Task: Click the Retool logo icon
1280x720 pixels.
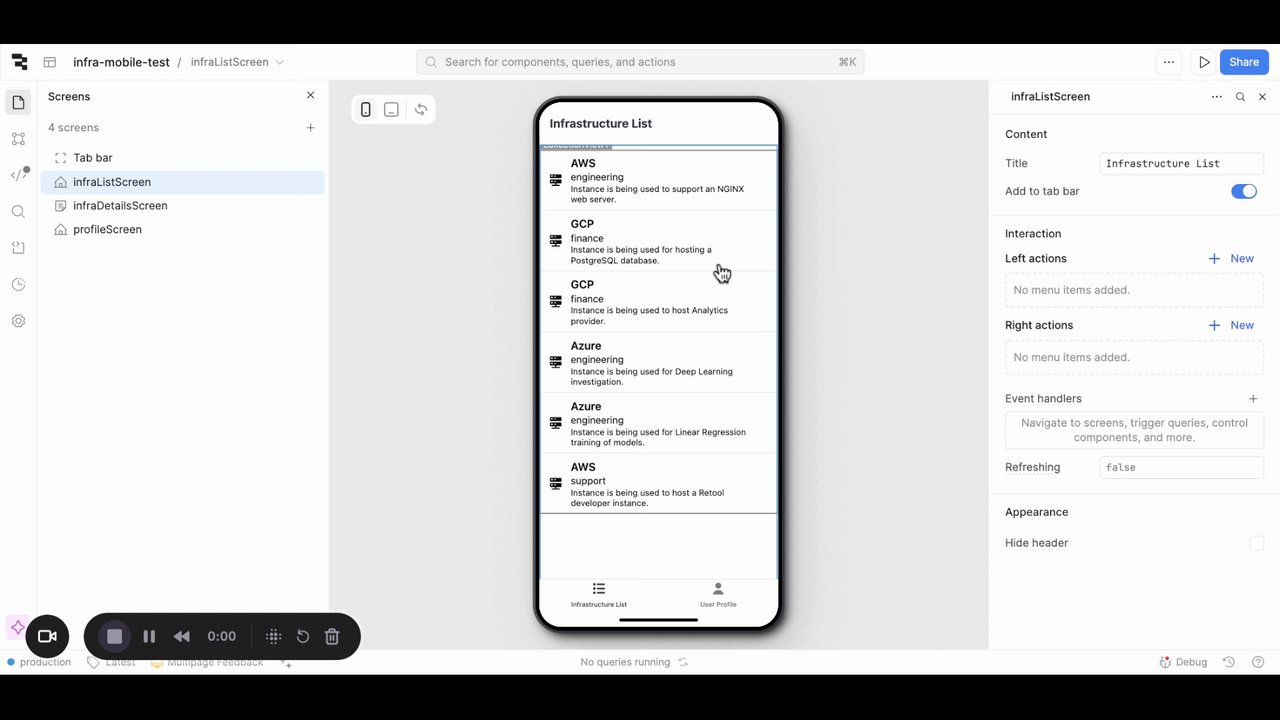Action: click(19, 62)
